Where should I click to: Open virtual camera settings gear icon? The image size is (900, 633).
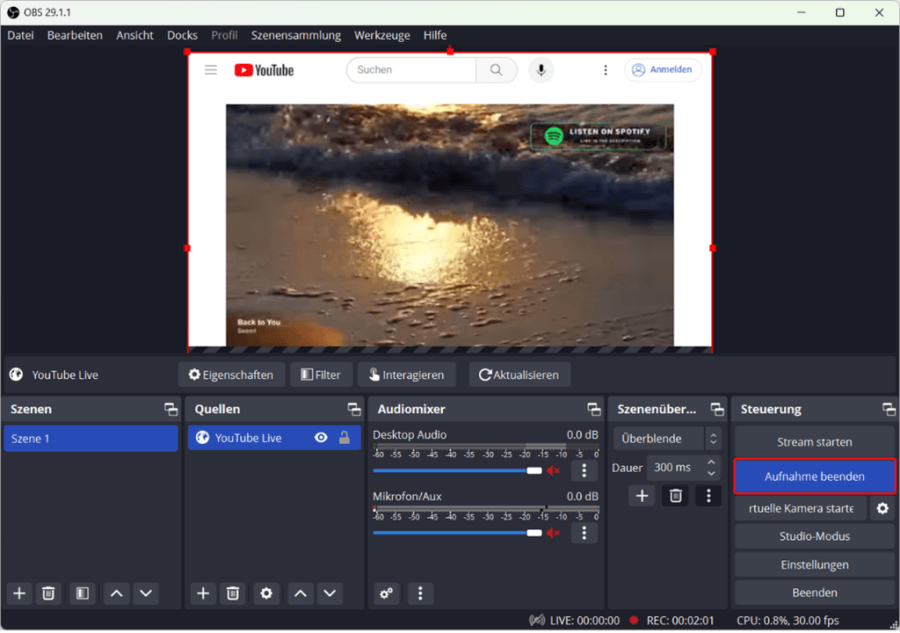click(x=882, y=508)
